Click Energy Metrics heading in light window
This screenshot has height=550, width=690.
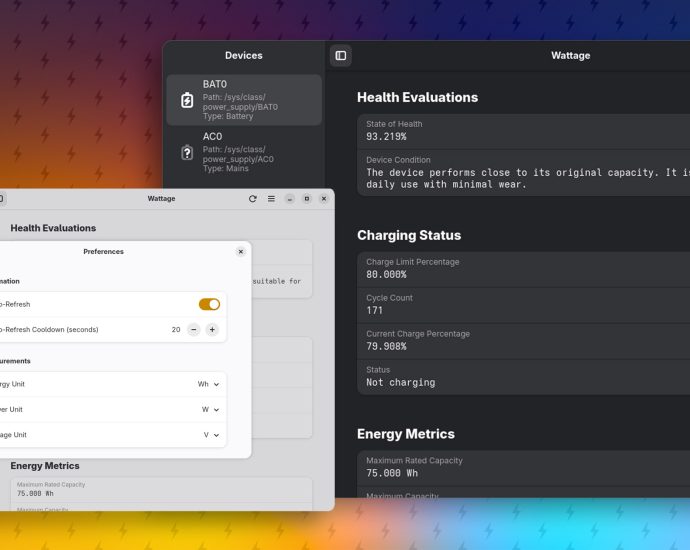point(45,466)
